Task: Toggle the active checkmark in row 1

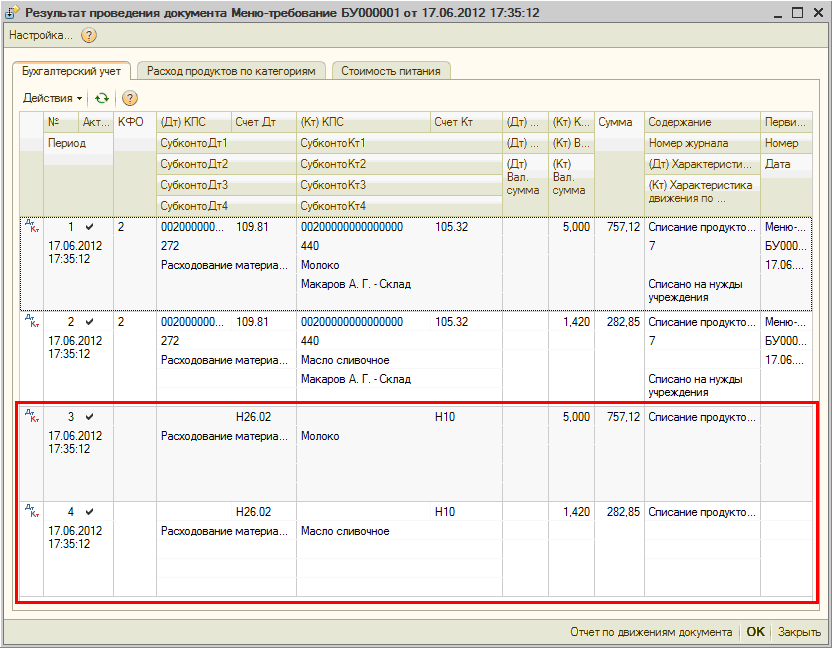Action: (90, 227)
